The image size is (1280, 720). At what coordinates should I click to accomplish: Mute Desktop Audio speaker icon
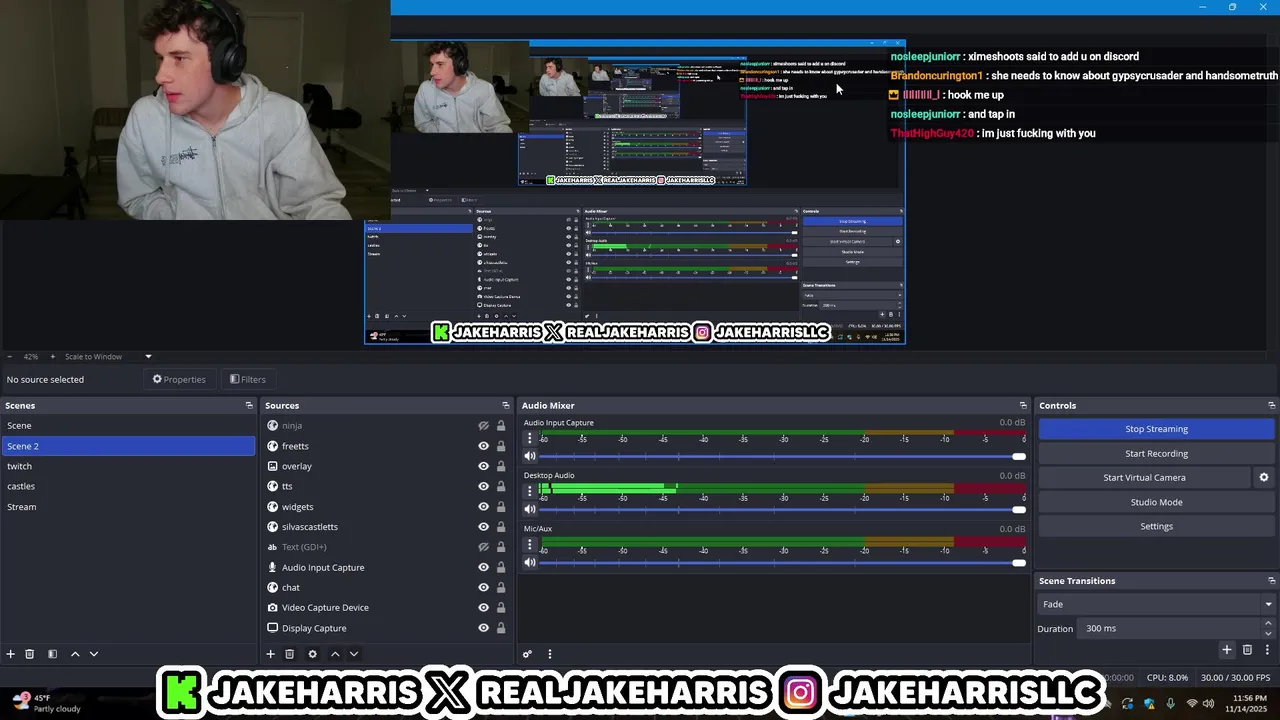pyautogui.click(x=530, y=509)
